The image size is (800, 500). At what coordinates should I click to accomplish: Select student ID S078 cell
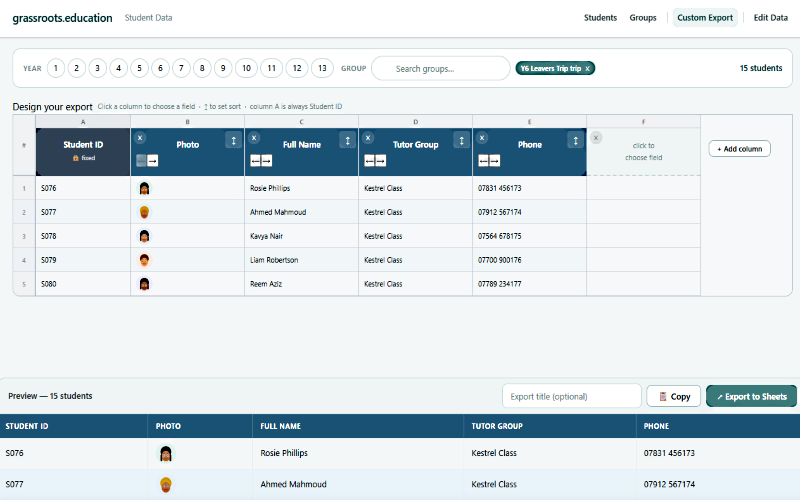83,236
